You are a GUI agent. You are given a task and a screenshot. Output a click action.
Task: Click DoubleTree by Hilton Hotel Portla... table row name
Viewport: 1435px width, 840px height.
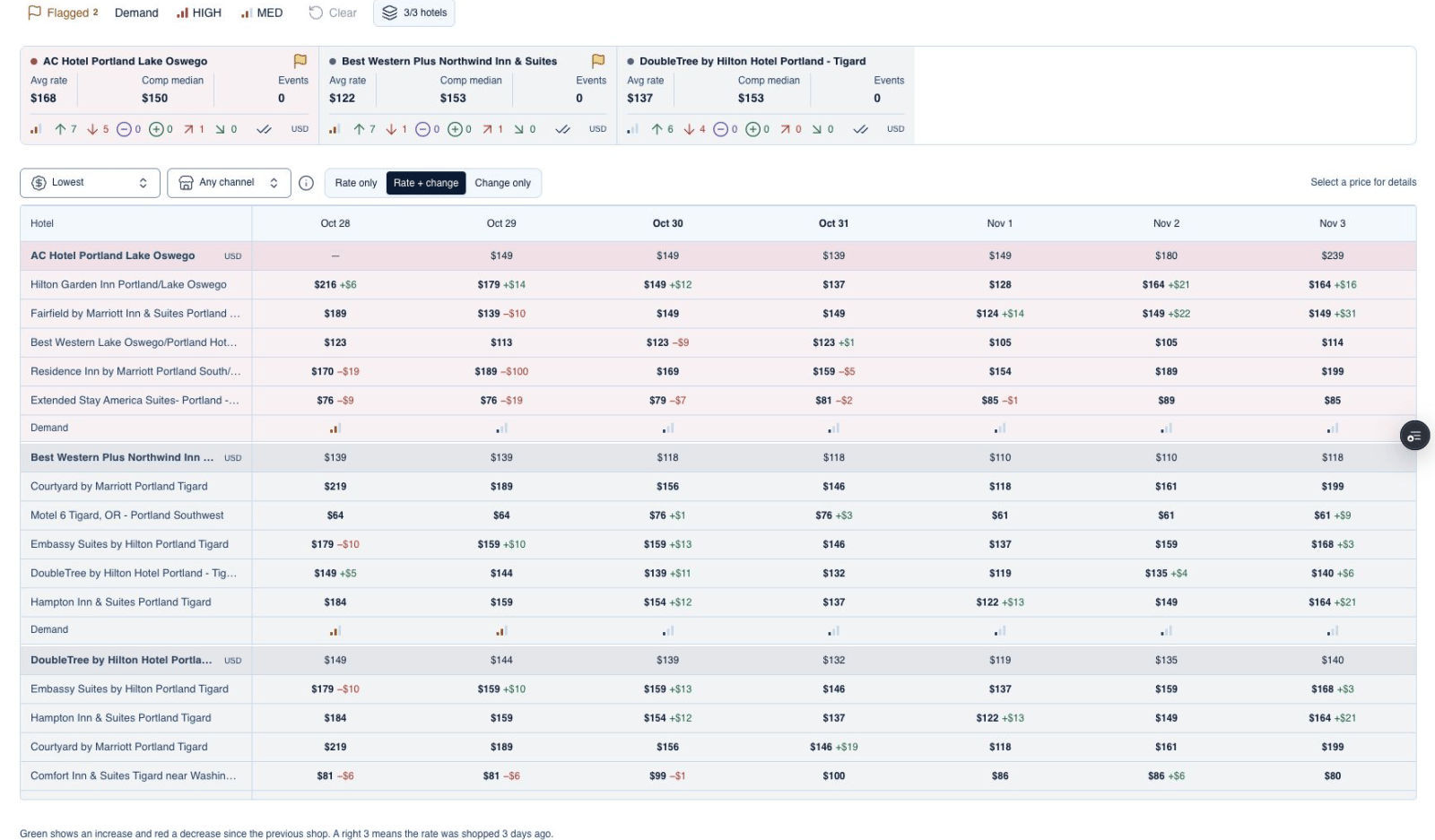tap(121, 660)
